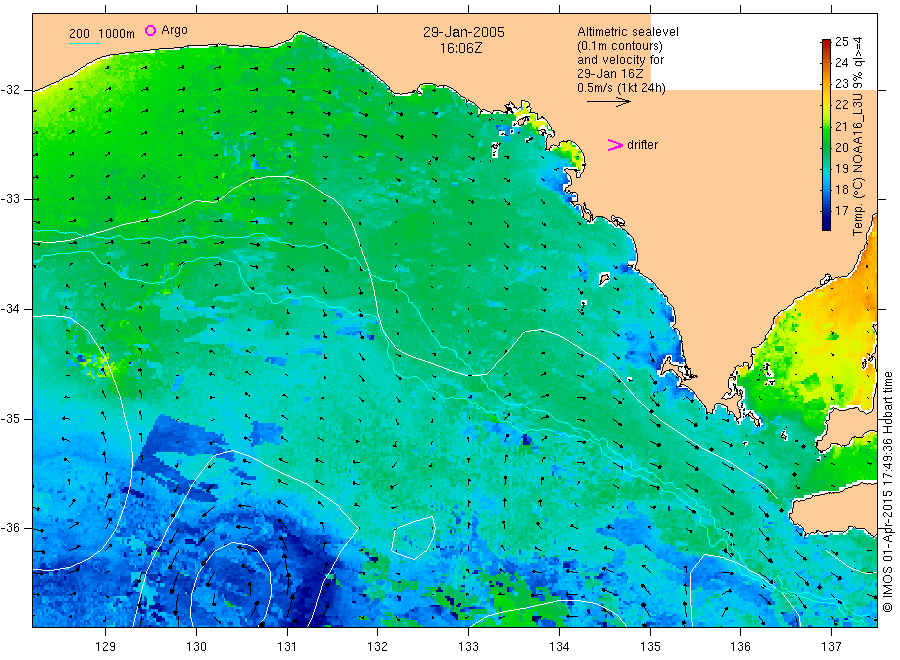The image size is (900, 660).
Task: Click color bar value 17
Action: point(841,211)
